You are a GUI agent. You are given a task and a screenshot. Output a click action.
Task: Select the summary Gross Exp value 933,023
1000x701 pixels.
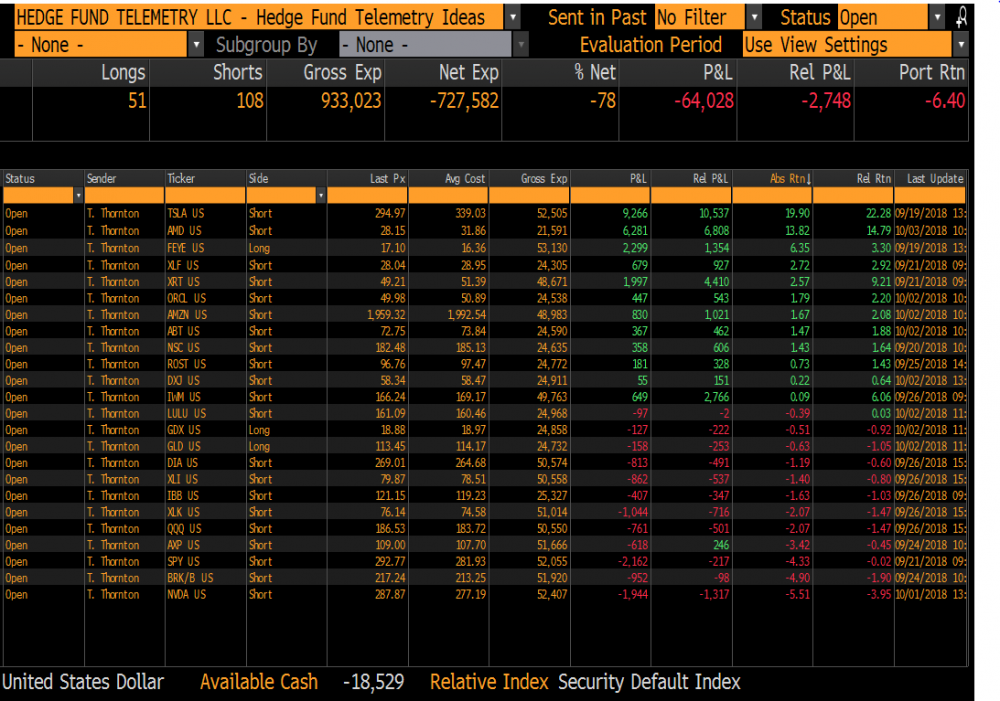pyautogui.click(x=351, y=101)
